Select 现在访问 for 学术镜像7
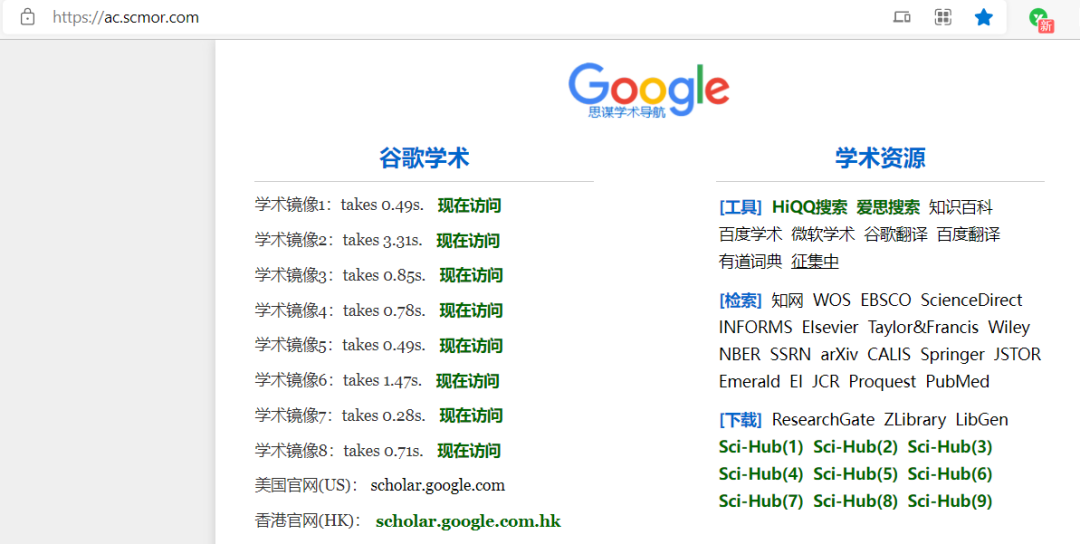Viewport: 1080px width, 544px height. pos(471,416)
